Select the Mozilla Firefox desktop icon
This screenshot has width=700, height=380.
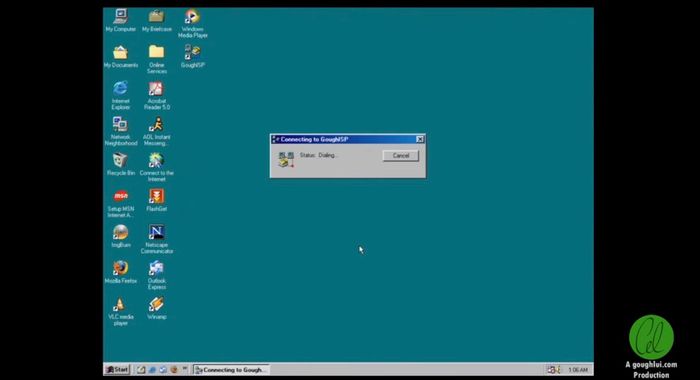[x=121, y=272]
